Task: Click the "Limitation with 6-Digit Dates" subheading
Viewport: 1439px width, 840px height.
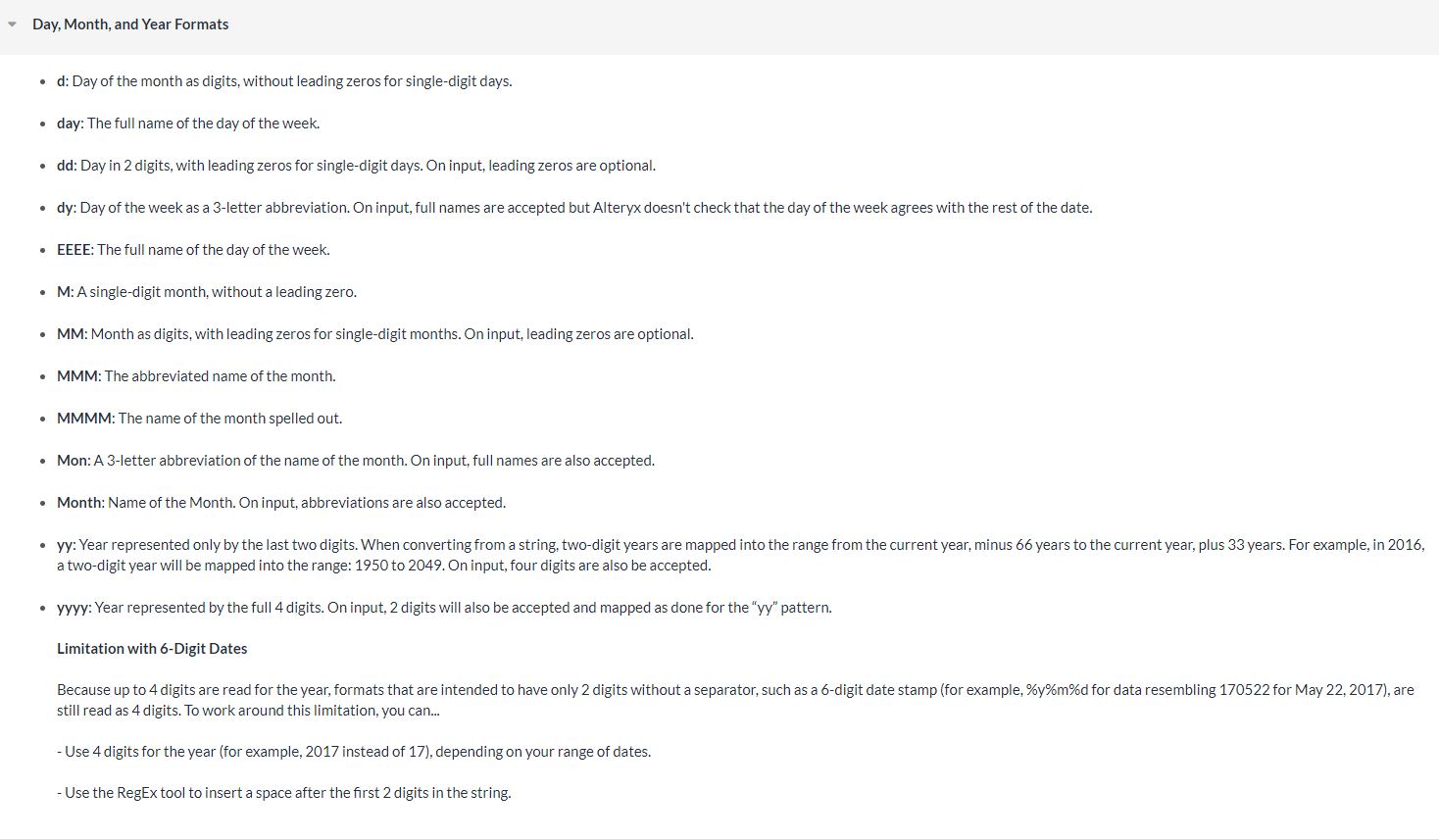Action: tap(152, 649)
